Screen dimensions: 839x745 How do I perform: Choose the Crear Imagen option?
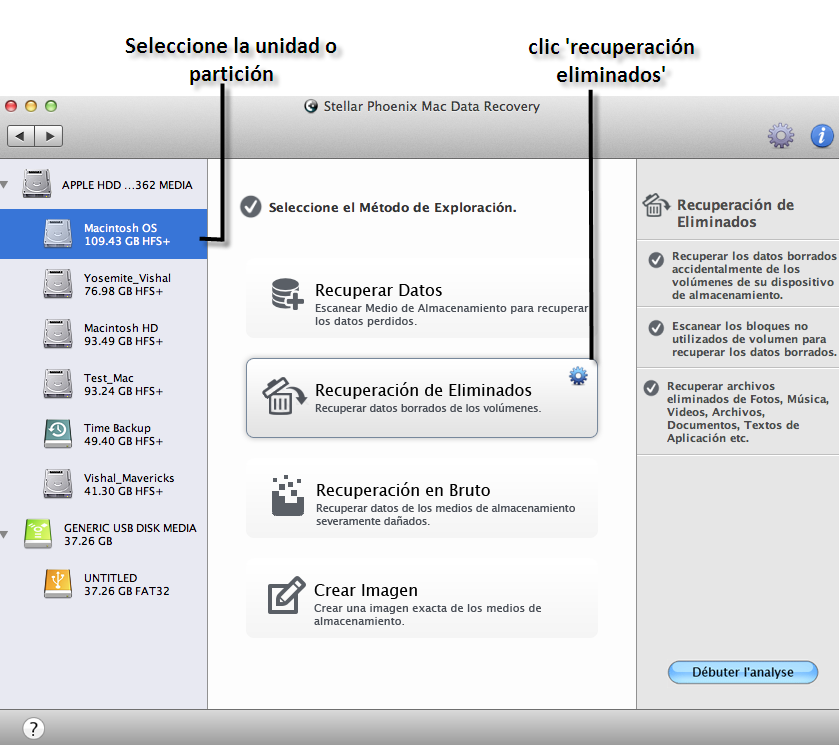[422, 598]
